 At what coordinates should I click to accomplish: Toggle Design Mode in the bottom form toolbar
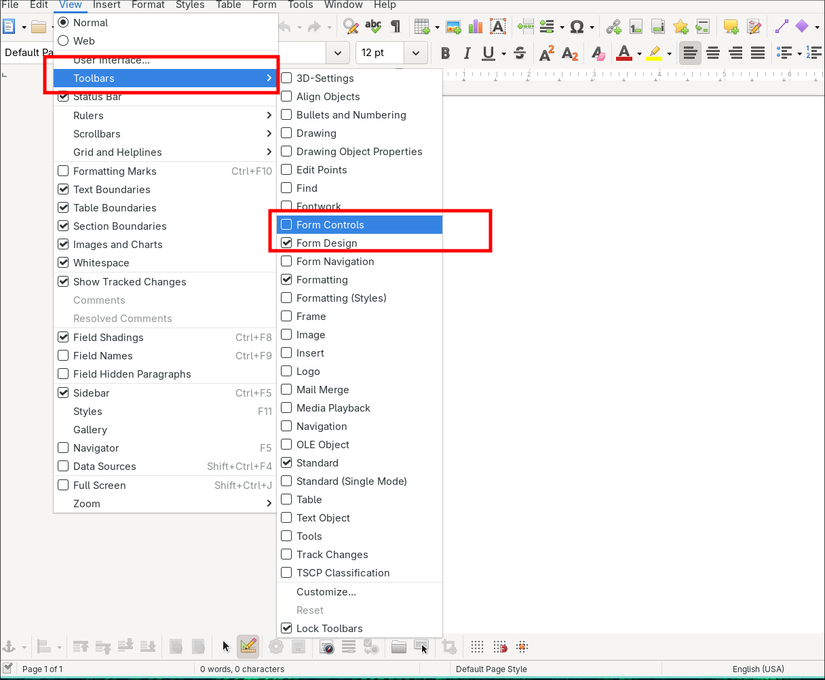(x=248, y=647)
